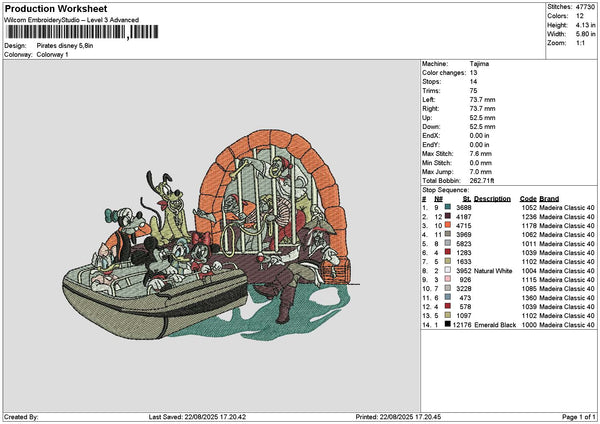Click stitch count '12176' in row 14
Image resolution: width=600 pixels, height=424 pixels.
pyautogui.click(x=462, y=325)
